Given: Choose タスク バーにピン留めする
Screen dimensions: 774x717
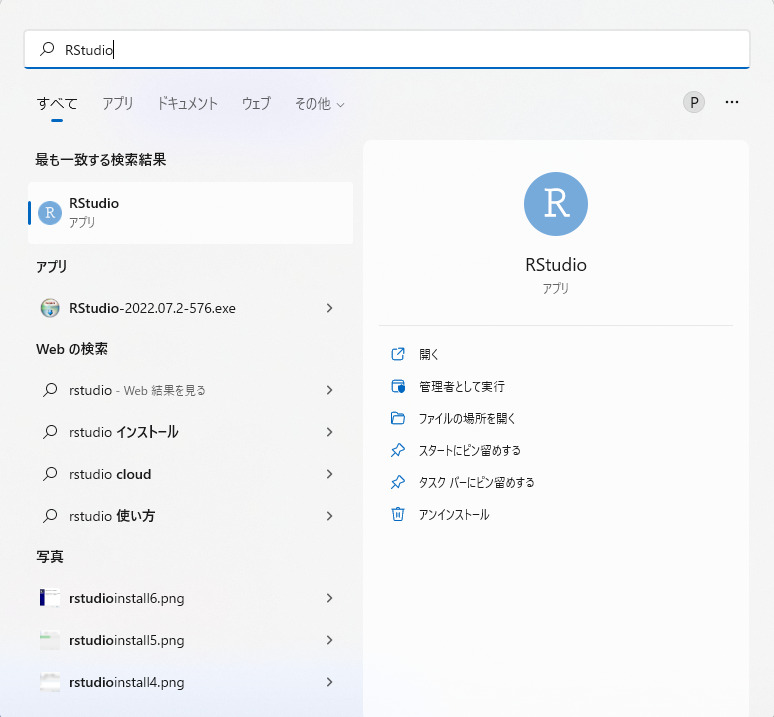Looking at the screenshot, I should pos(476,483).
